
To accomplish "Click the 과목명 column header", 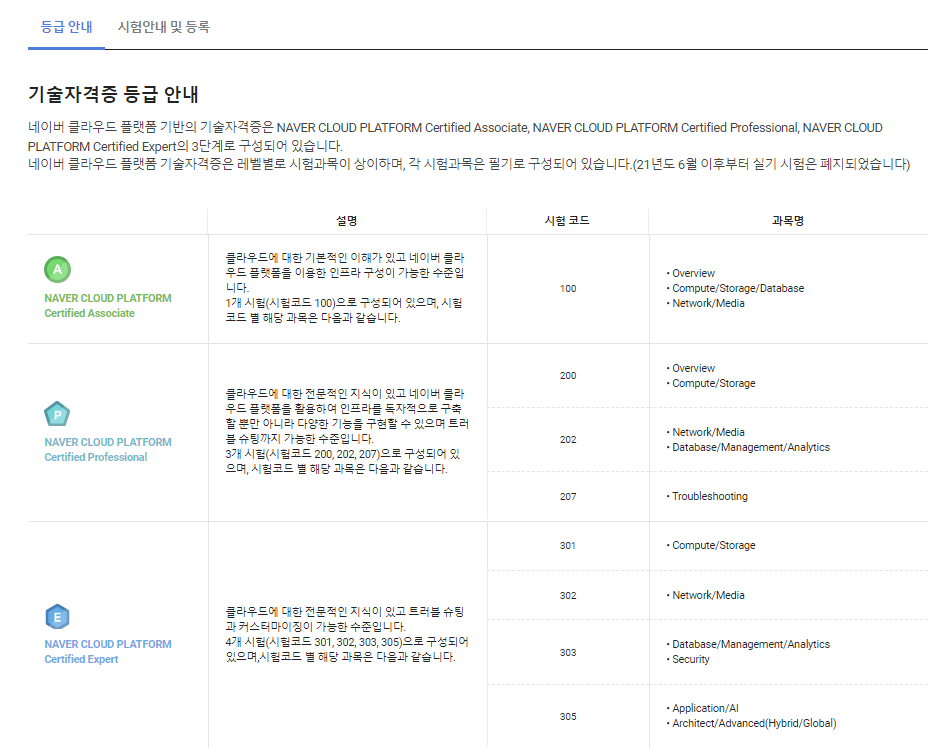I will 788,221.
